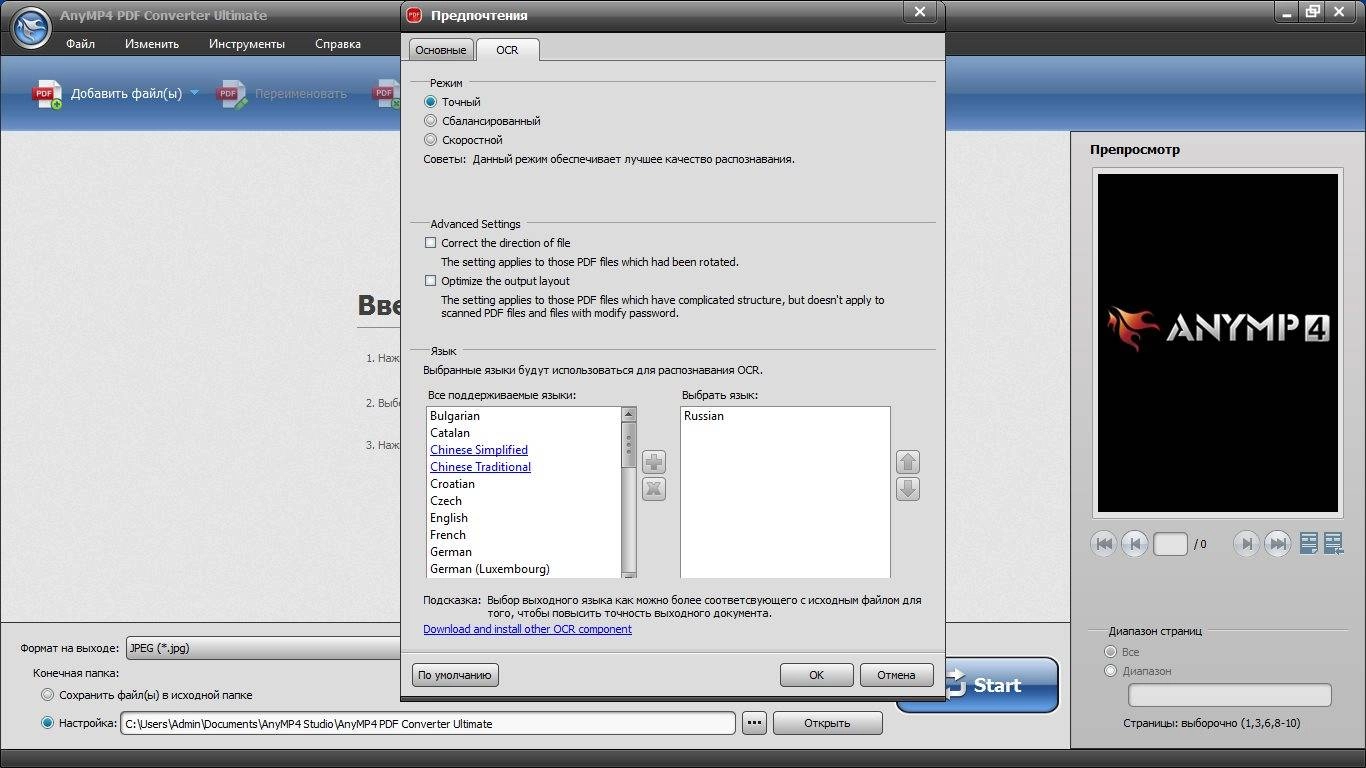The width and height of the screenshot is (1366, 768).
Task: Click the AnyMP4 preview thumbnail
Action: 1218,343
